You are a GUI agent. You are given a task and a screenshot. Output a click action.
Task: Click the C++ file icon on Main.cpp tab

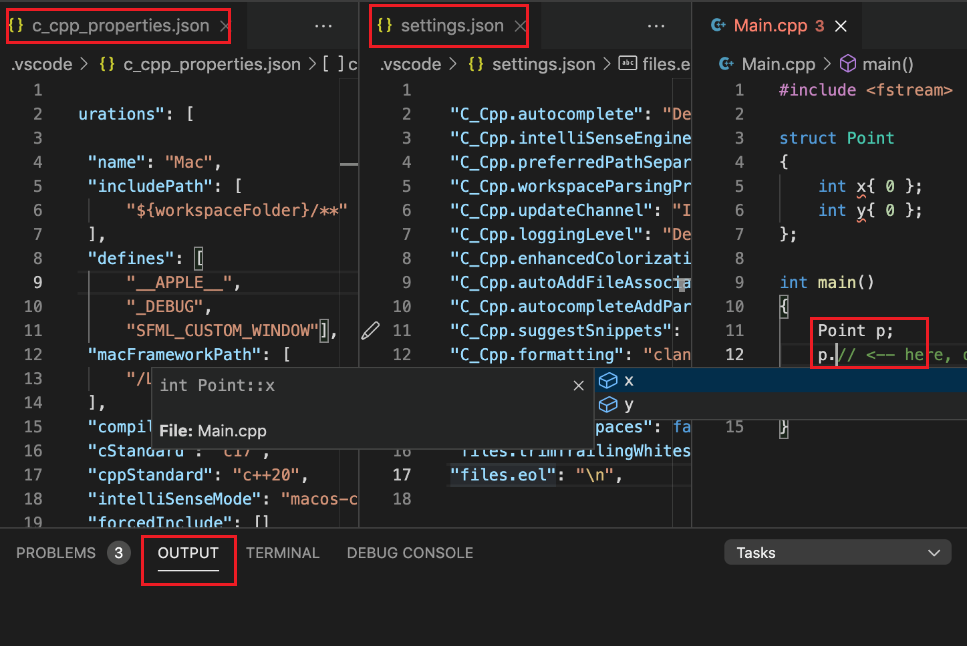tap(718, 25)
